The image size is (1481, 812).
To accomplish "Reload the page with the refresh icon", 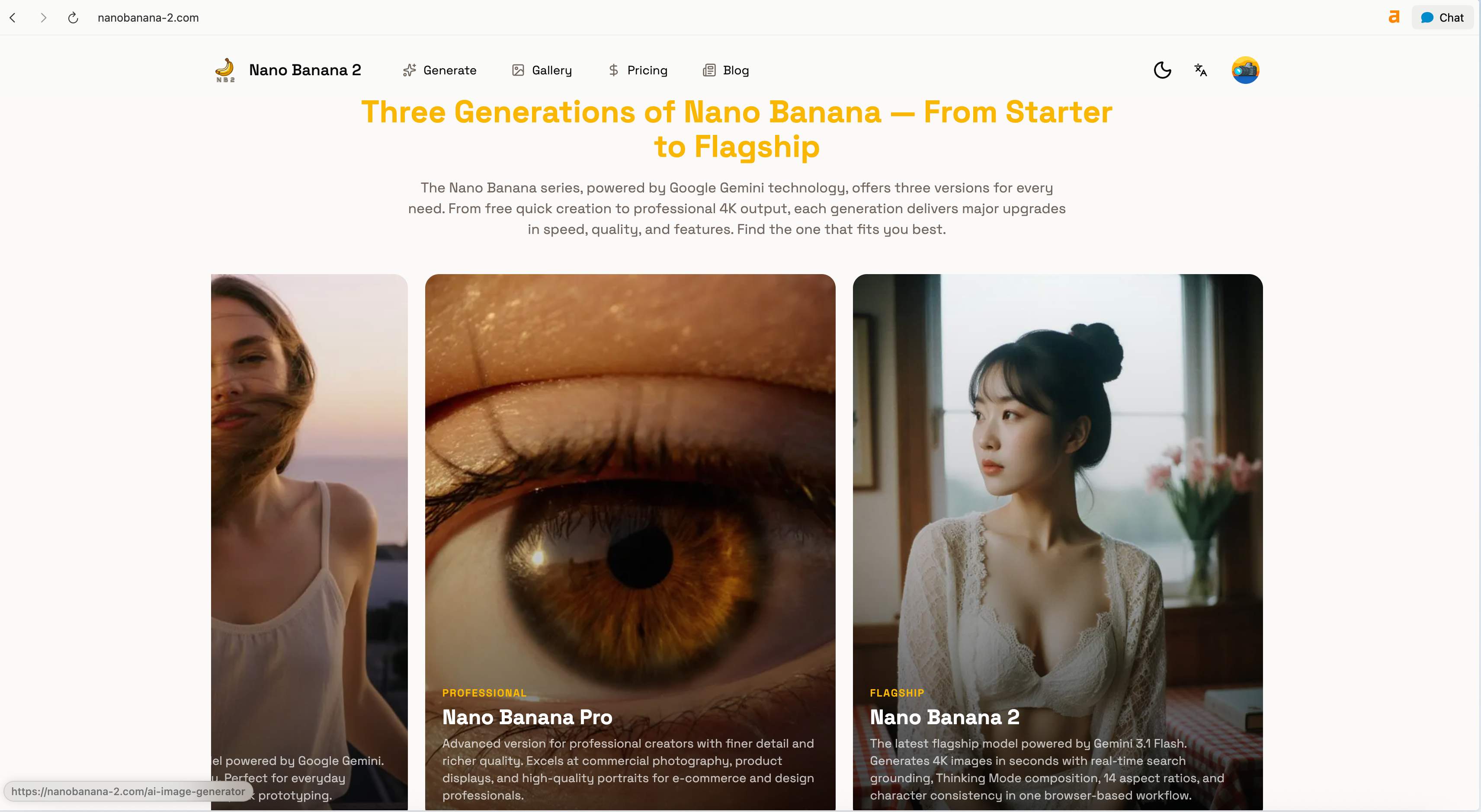I will click(73, 18).
